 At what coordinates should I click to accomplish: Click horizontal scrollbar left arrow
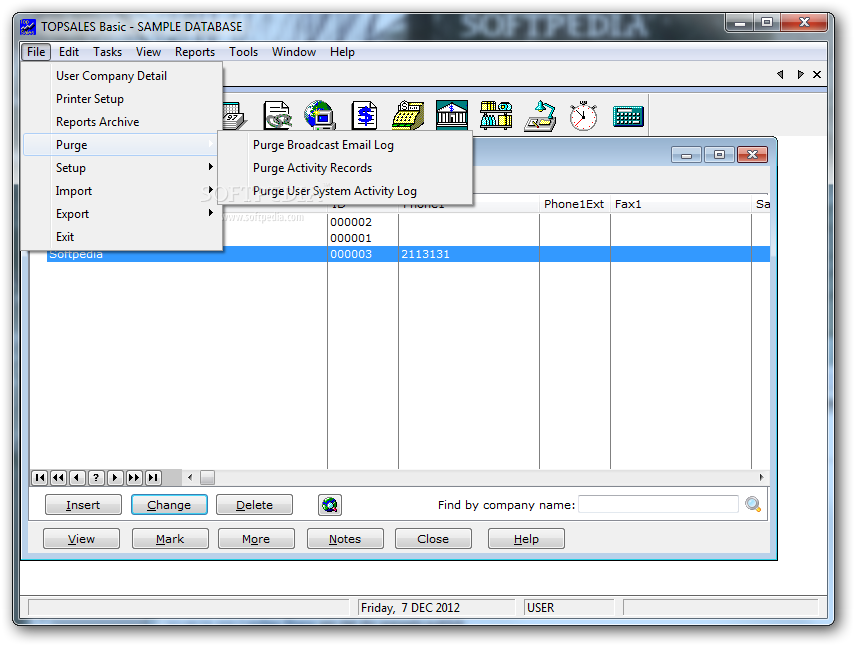190,478
